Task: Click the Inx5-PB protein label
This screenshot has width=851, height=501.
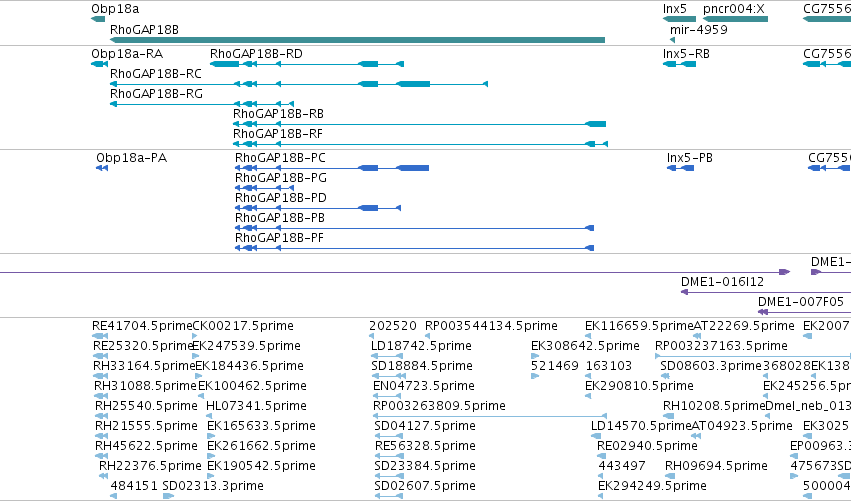Action: point(689,158)
